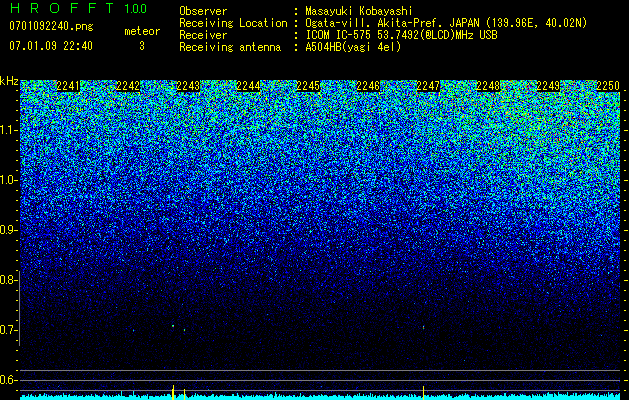Click the 0.6 kHz axis label
Screen dimensions: 629x400
tap(8, 380)
